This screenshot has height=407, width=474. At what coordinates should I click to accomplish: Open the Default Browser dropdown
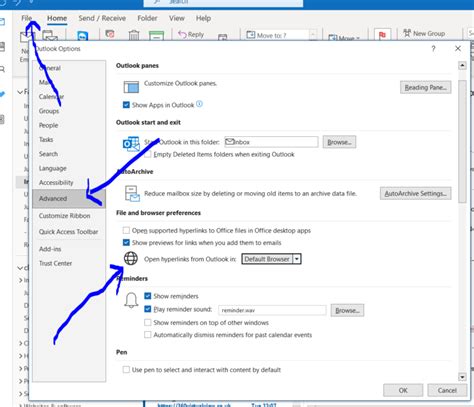tap(271, 259)
